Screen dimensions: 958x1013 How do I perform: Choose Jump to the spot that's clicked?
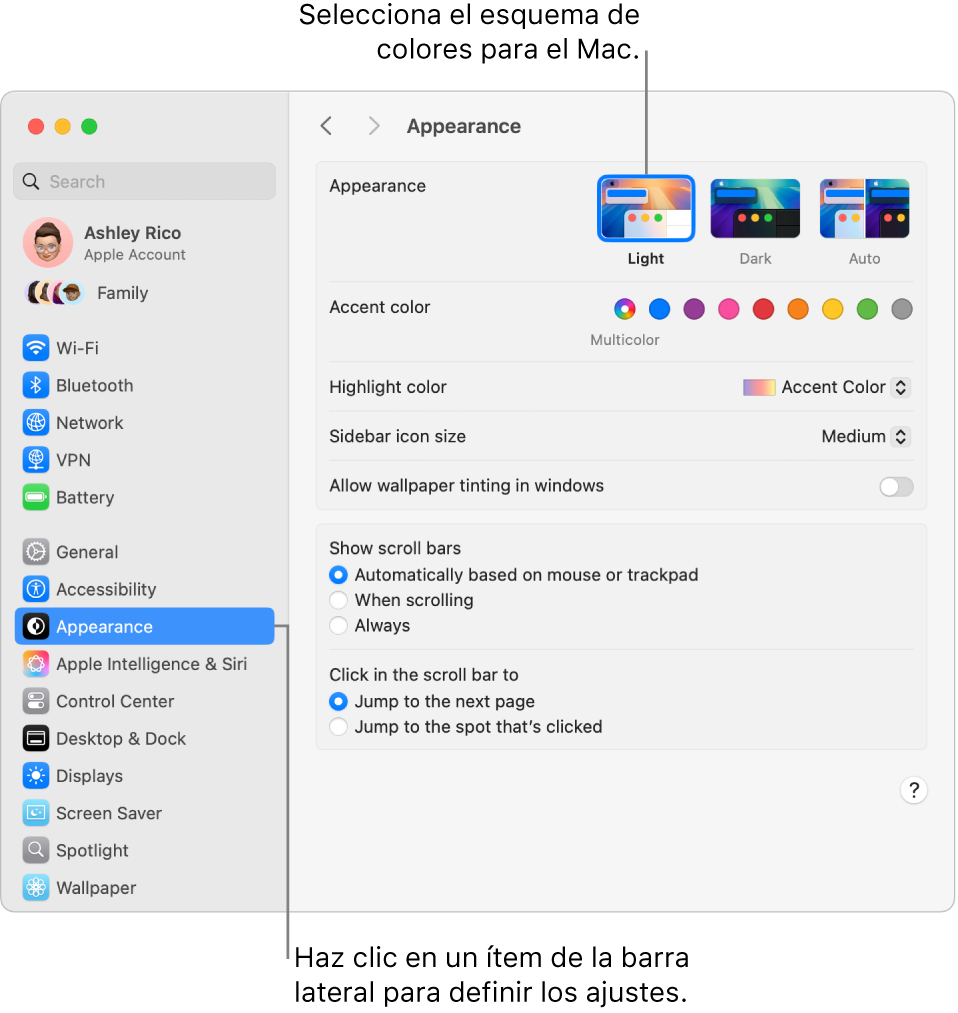pos(338,727)
